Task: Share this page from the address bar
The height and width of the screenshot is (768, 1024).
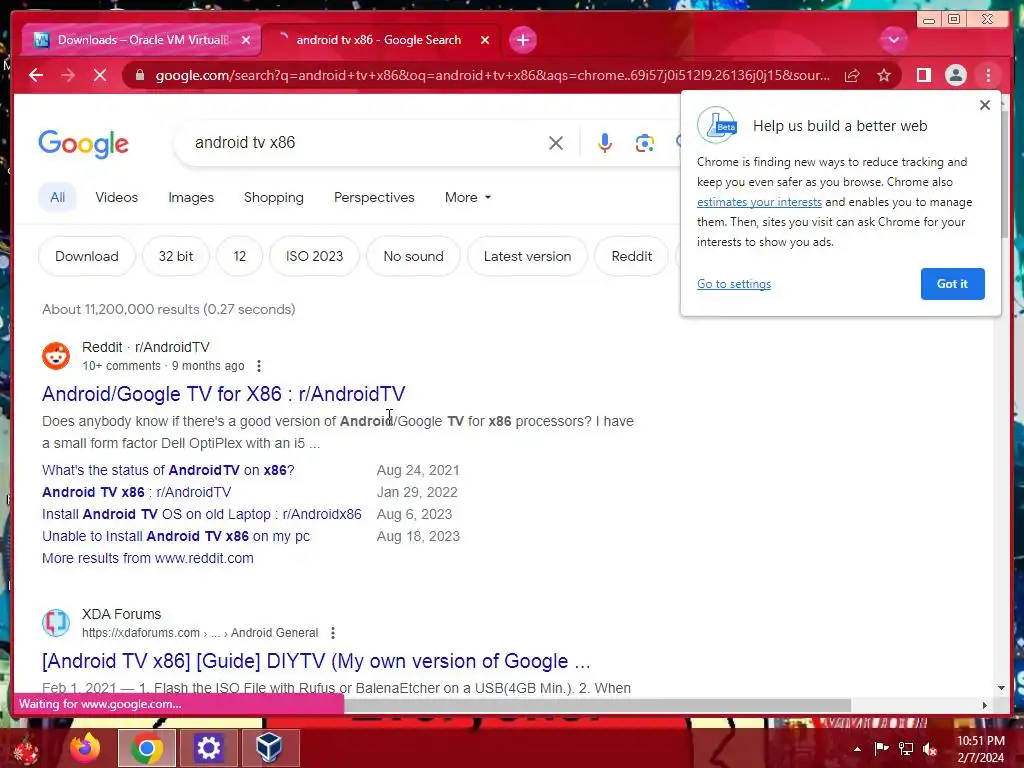Action: pyautogui.click(x=852, y=76)
